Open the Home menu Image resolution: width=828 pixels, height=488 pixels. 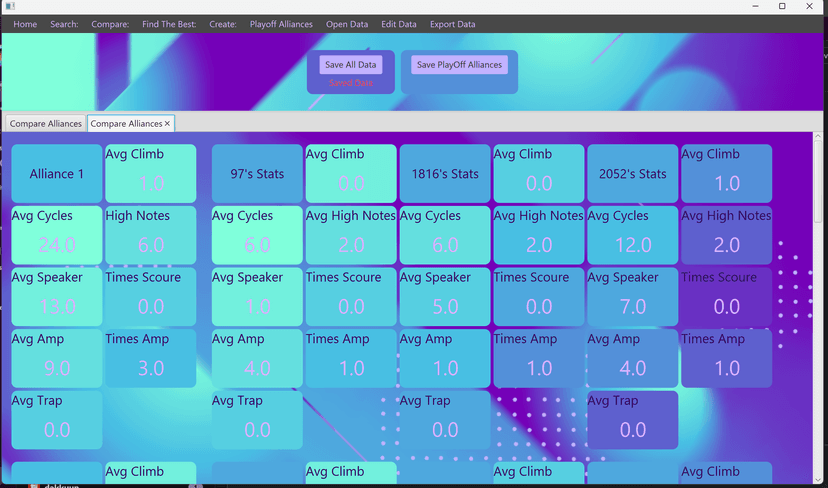click(25, 24)
